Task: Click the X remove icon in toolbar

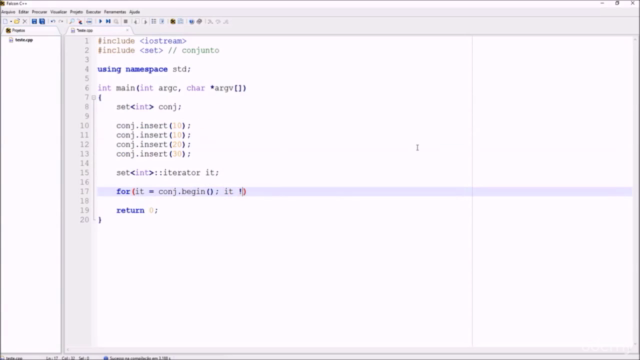Action: coord(24,21)
